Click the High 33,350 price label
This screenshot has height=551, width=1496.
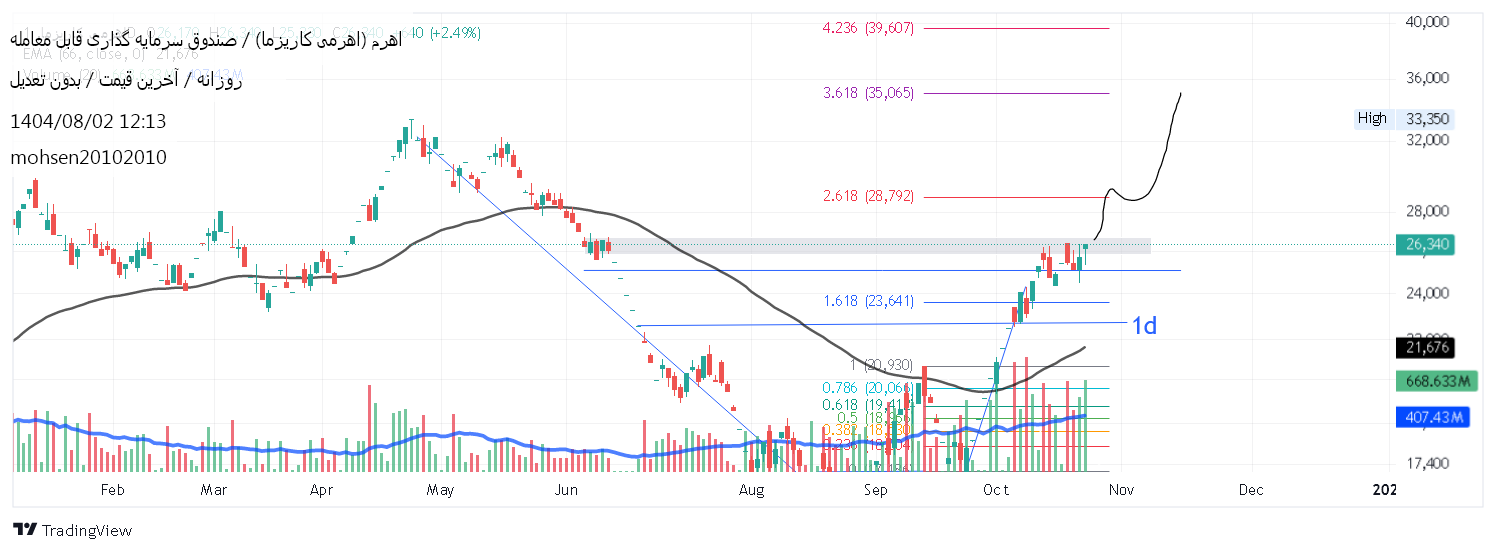(1403, 118)
